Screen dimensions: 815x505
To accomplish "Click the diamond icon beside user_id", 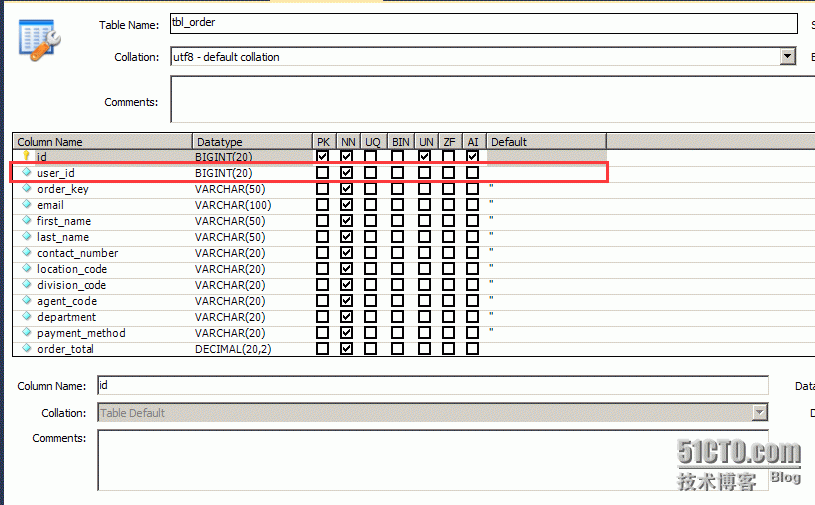I will (27, 172).
